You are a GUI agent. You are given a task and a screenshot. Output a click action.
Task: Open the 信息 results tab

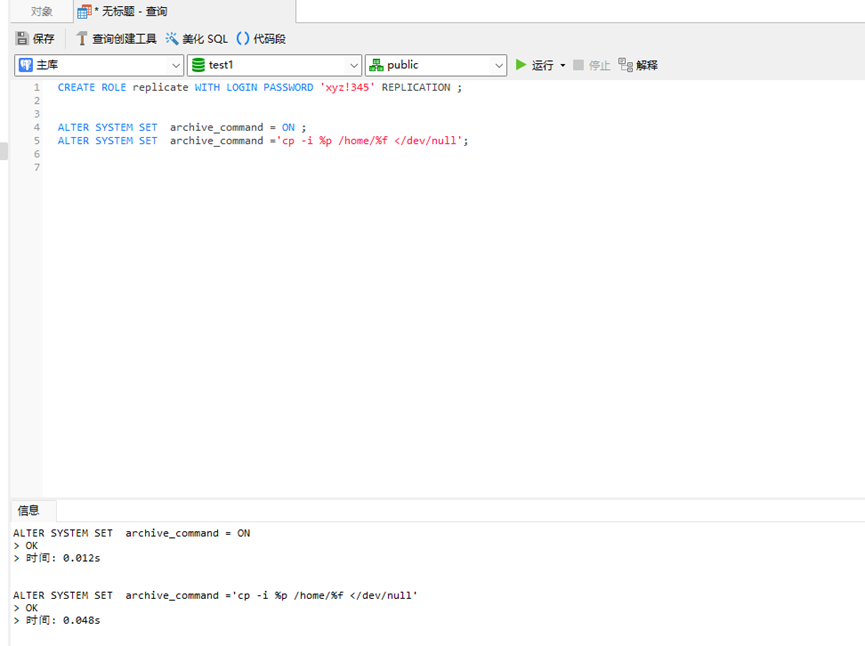[x=33, y=510]
